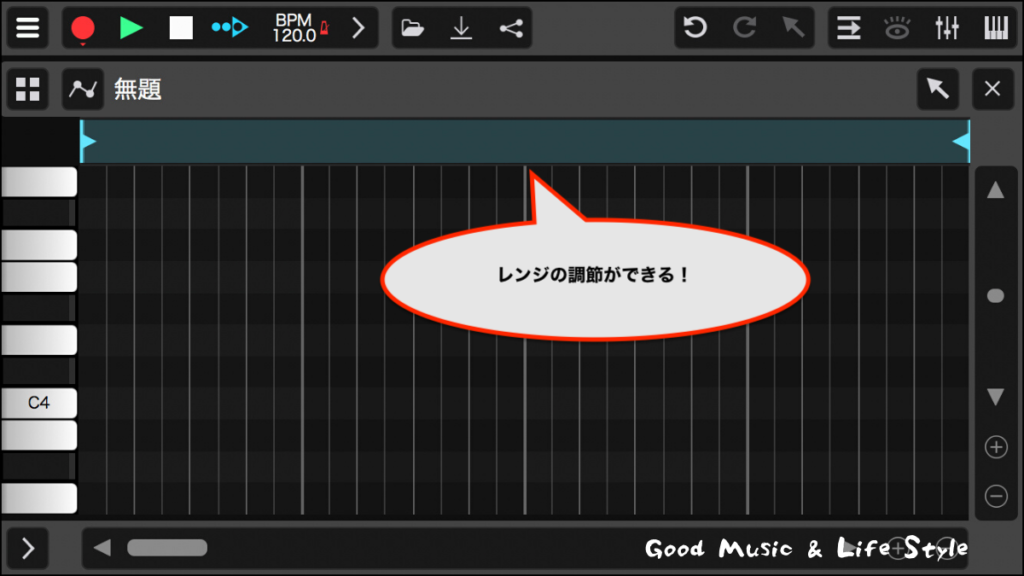Click the 無題 project title
Image resolution: width=1024 pixels, height=576 pixels.
pyautogui.click(x=138, y=89)
